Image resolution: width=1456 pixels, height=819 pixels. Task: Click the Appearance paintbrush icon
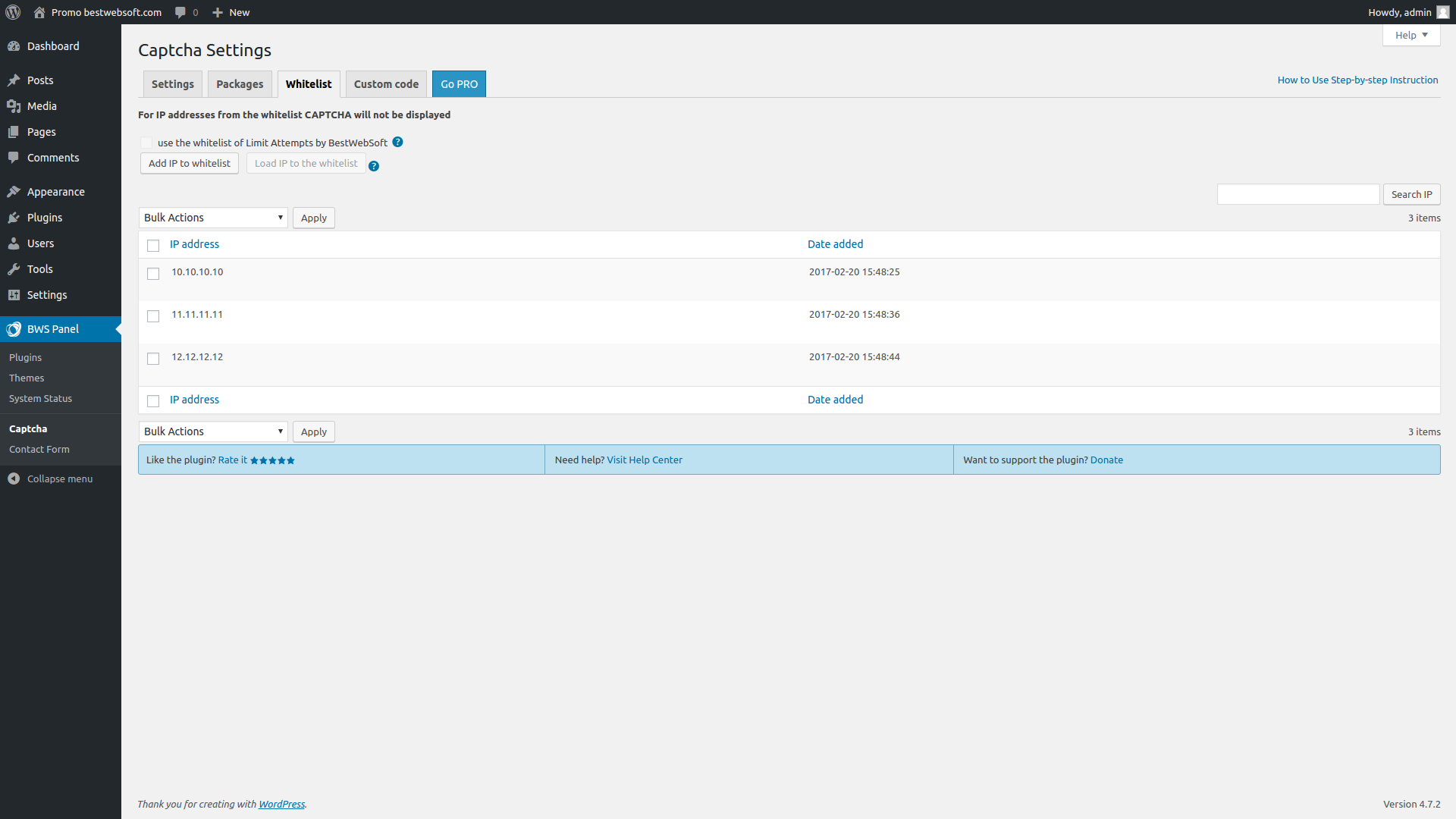point(14,192)
